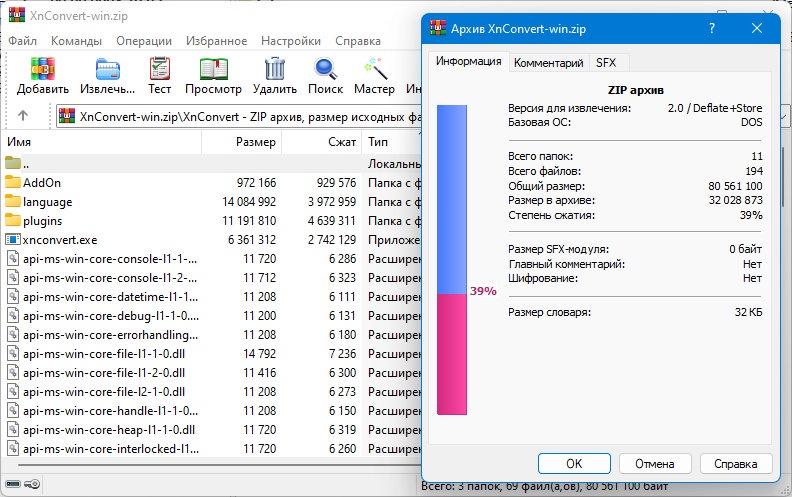792x497 pixels.
Task: Click the Отмена button
Action: (655, 463)
